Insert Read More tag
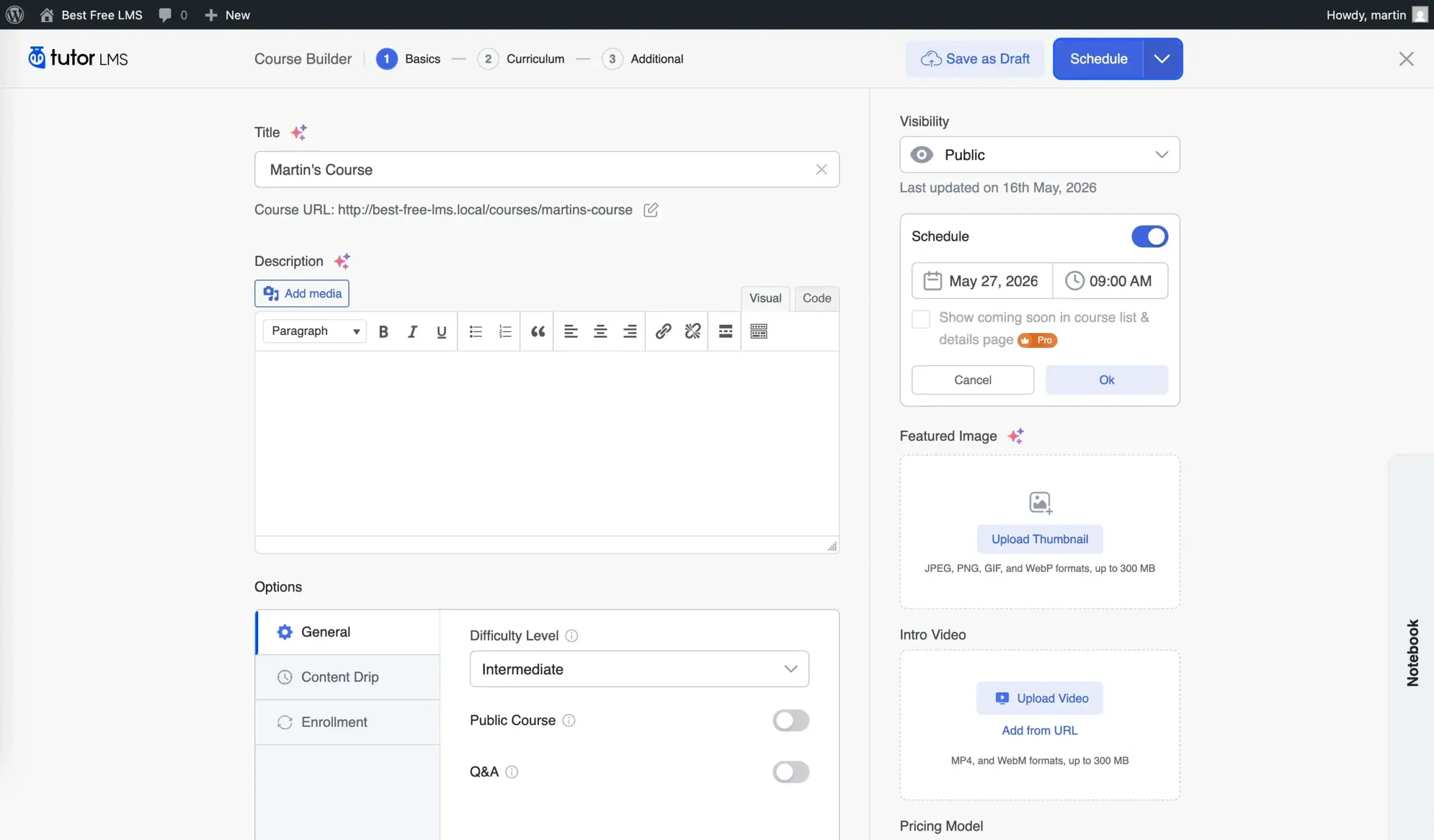The width and height of the screenshot is (1434, 840). point(725,332)
